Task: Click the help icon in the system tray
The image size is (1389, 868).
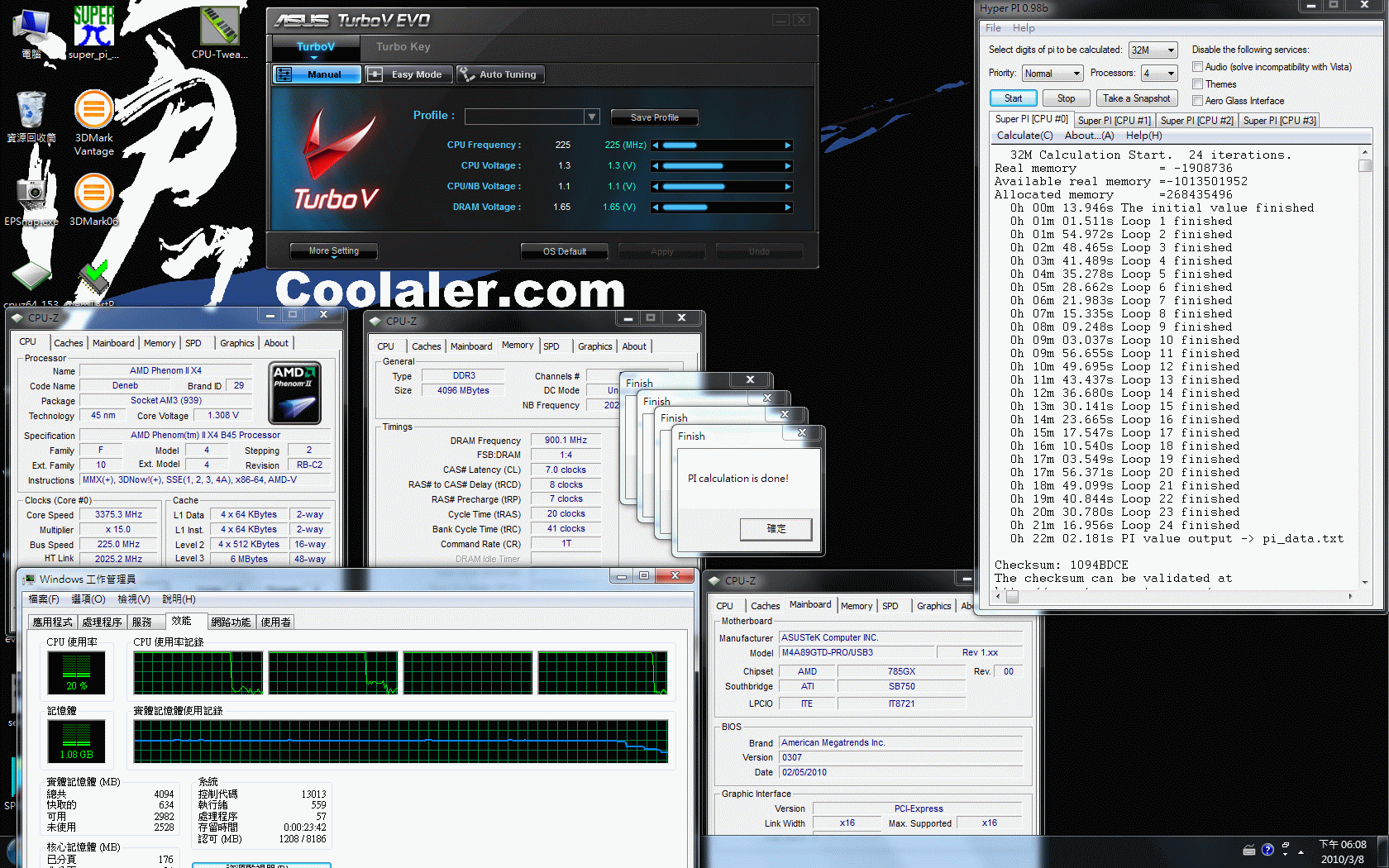Action: point(1267,850)
